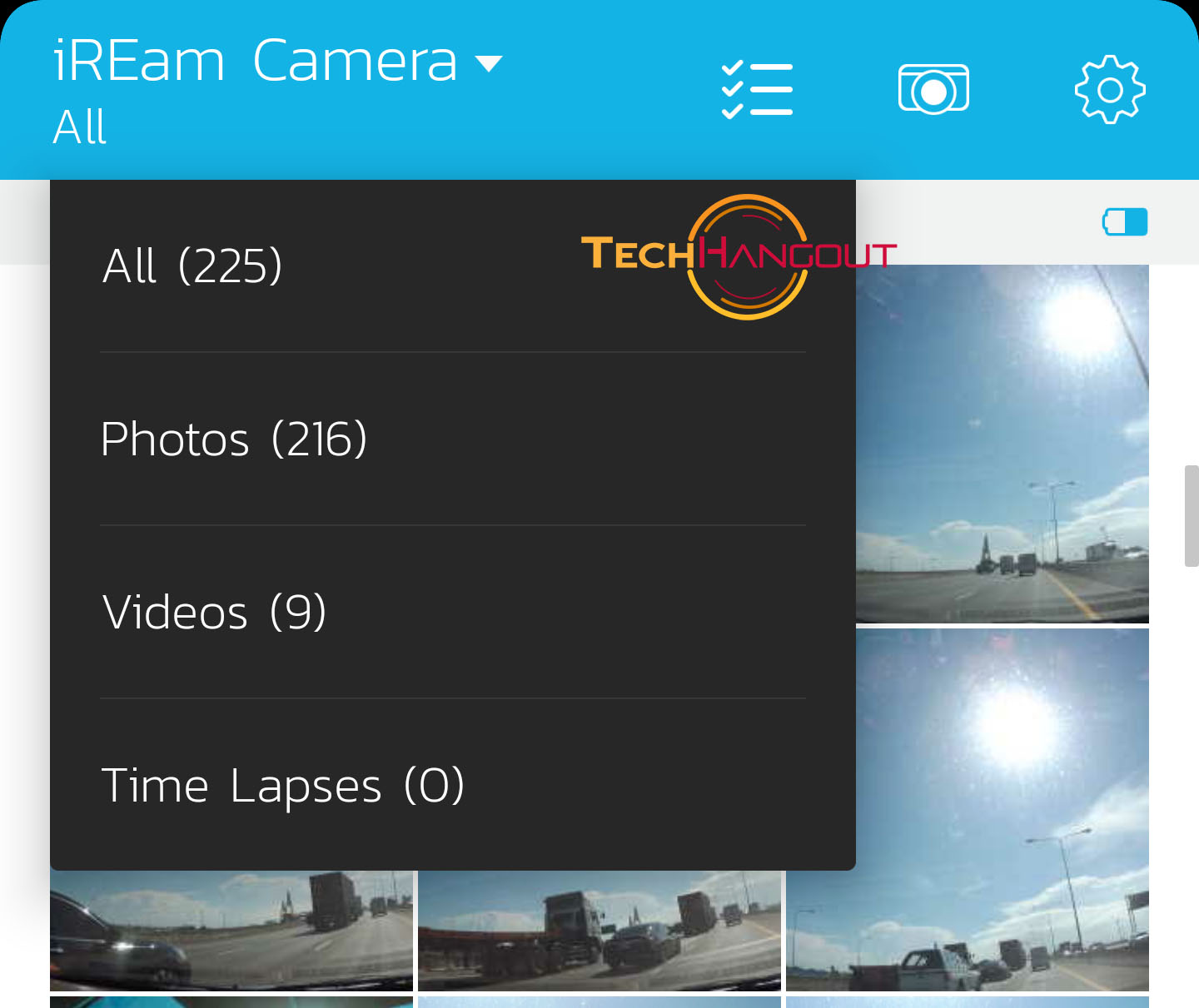This screenshot has height=1008, width=1199.
Task: Choose Photos (216) from the filter menu
Action: [x=453, y=439]
